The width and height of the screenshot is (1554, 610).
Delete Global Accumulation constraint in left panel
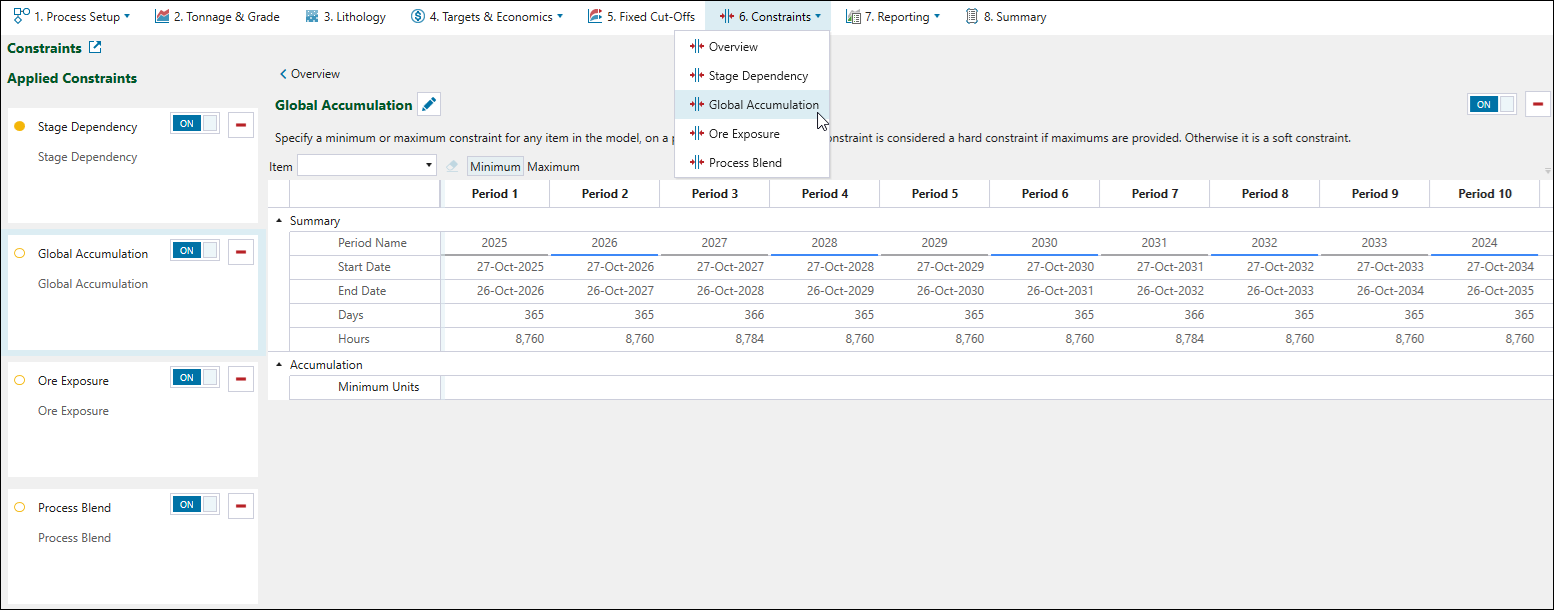click(241, 251)
